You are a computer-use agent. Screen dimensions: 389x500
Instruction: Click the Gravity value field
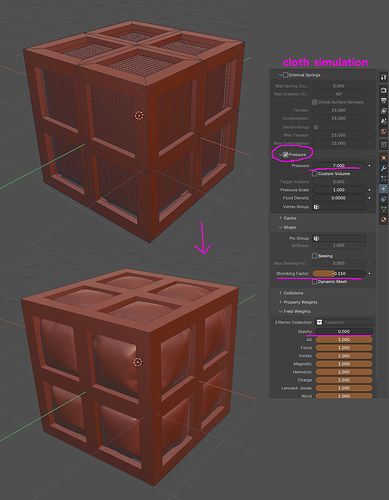point(344,331)
